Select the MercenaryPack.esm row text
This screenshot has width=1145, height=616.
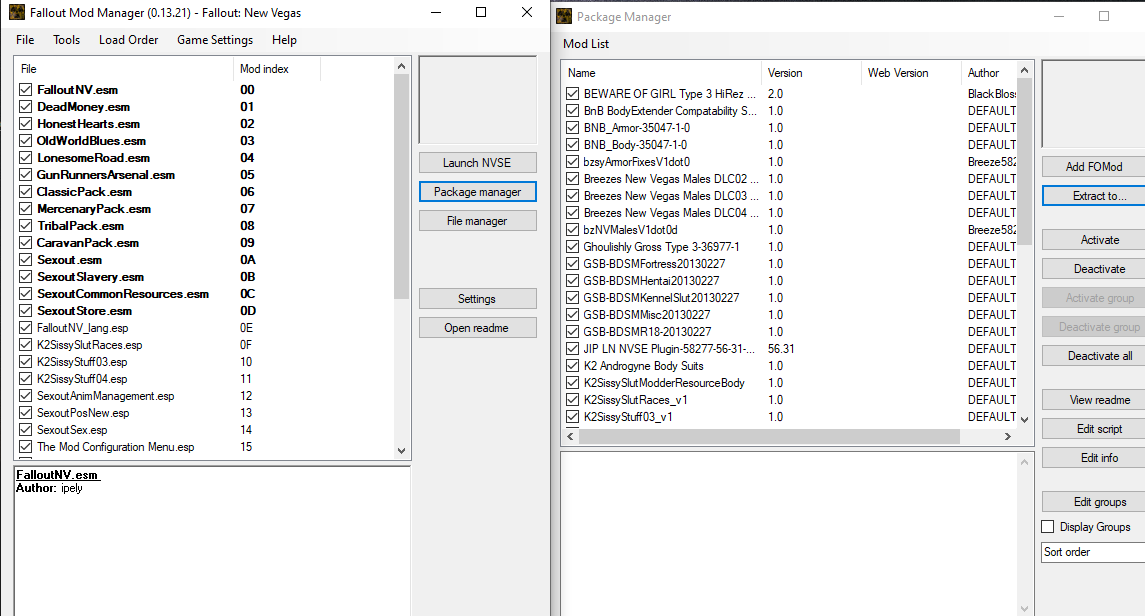pos(93,209)
